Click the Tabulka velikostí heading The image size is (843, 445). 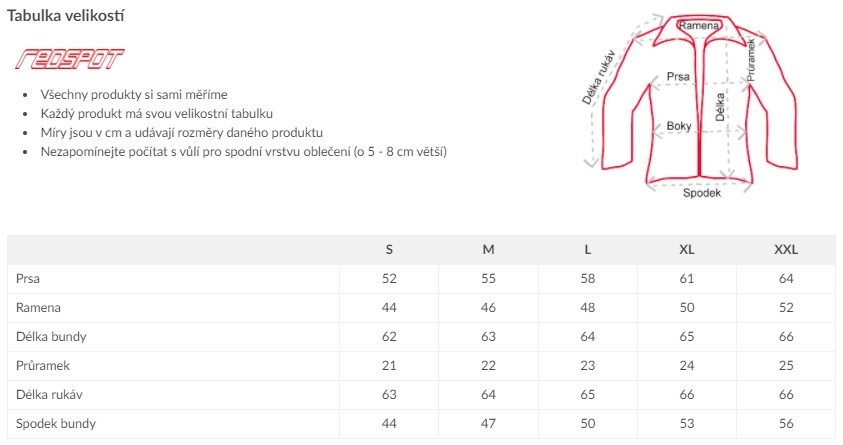[66, 16]
